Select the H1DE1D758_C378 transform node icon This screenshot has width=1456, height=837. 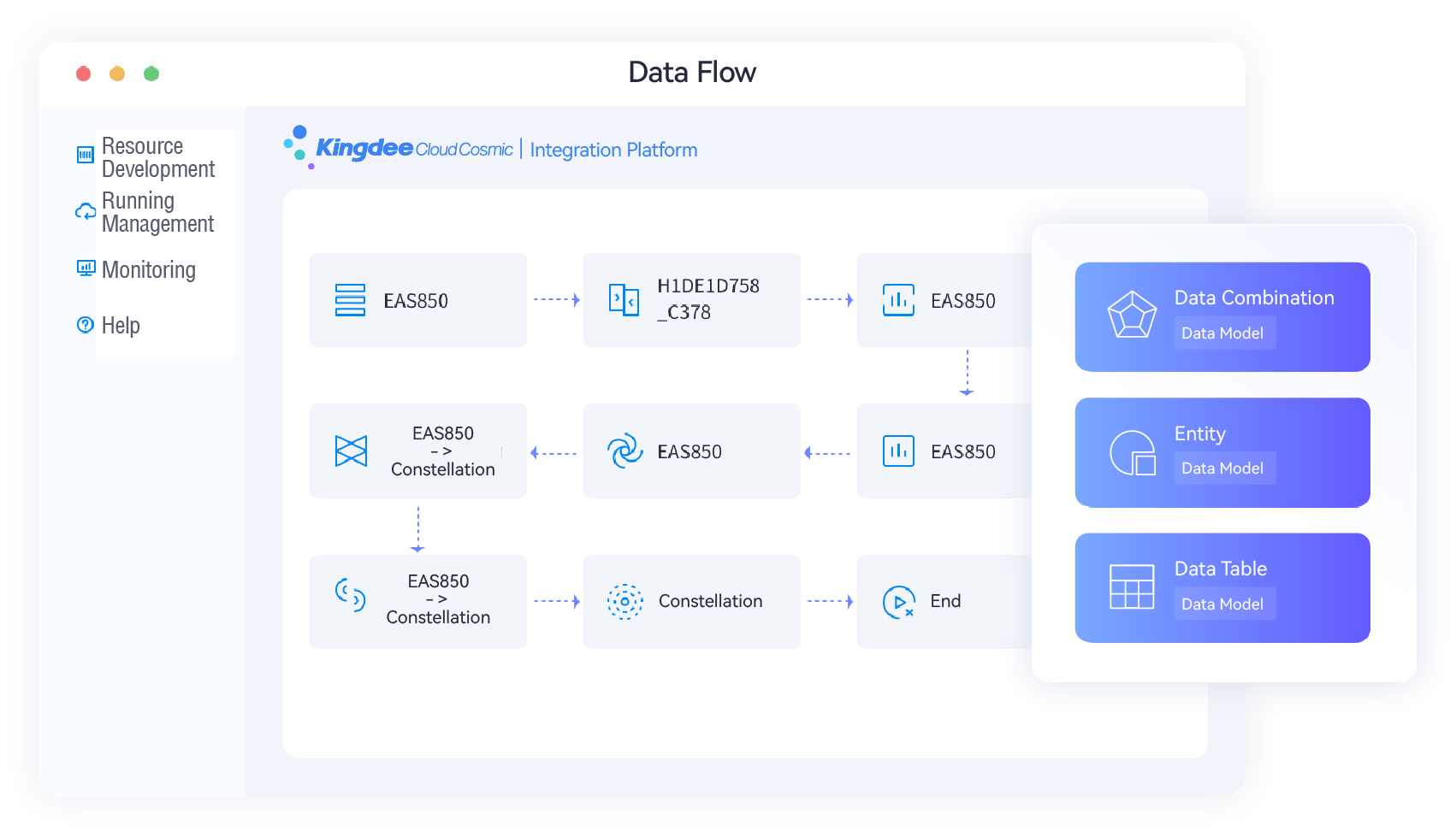624,300
